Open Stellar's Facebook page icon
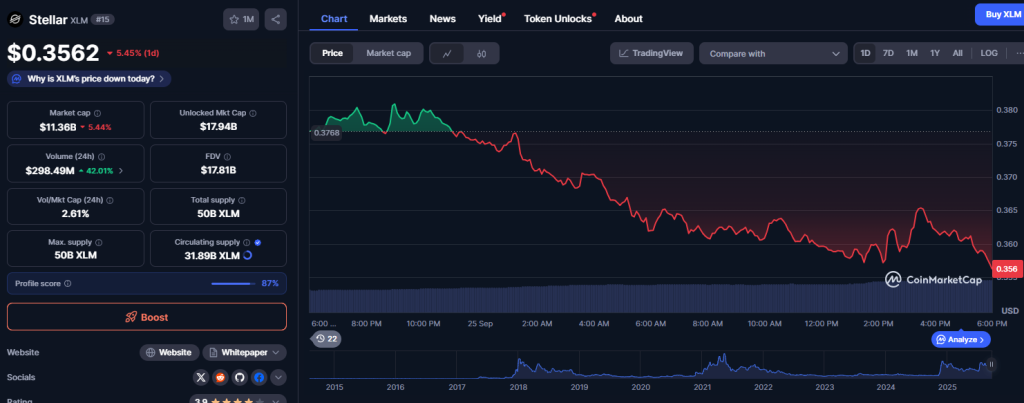Image resolution: width=1024 pixels, height=403 pixels. (x=259, y=378)
